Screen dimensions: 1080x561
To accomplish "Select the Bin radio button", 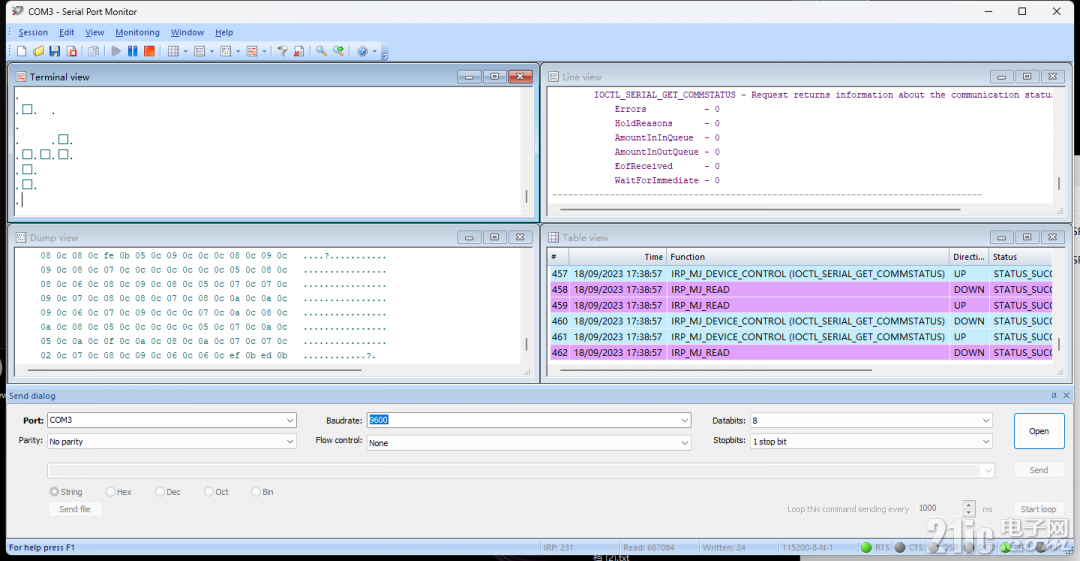I will pos(256,491).
